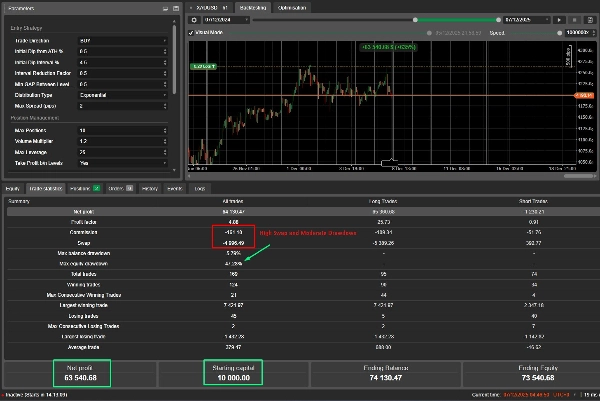Switch to the Backtesting tab

tap(253, 8)
